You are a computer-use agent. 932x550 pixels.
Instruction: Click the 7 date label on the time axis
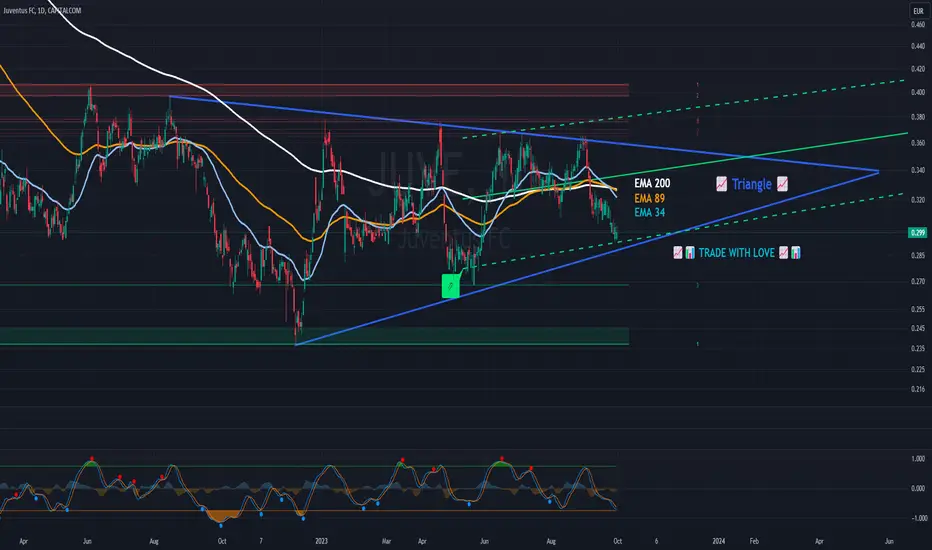(x=260, y=541)
